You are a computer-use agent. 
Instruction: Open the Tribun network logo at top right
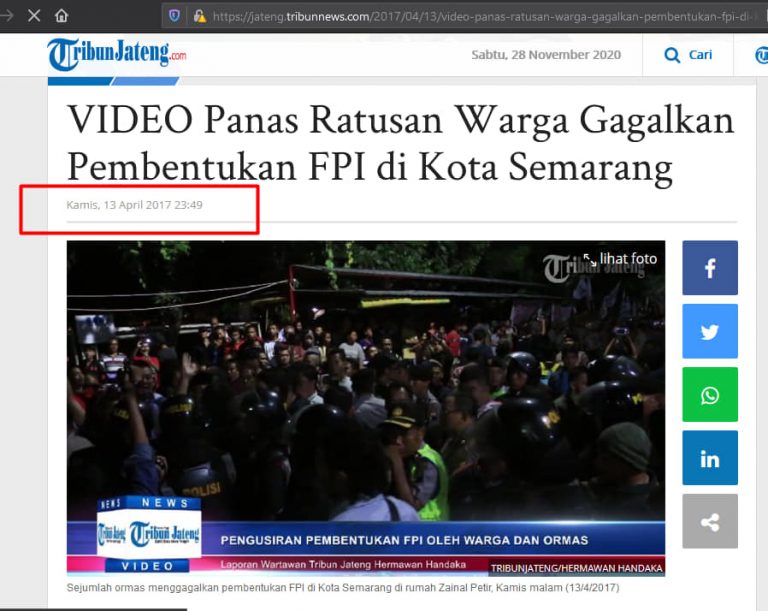[762, 55]
